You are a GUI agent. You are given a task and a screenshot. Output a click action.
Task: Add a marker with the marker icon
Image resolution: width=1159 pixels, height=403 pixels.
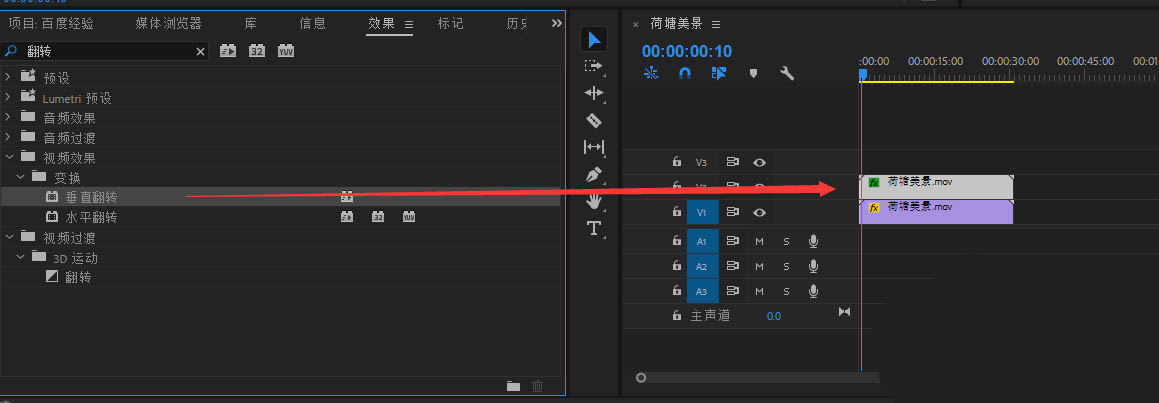(753, 73)
